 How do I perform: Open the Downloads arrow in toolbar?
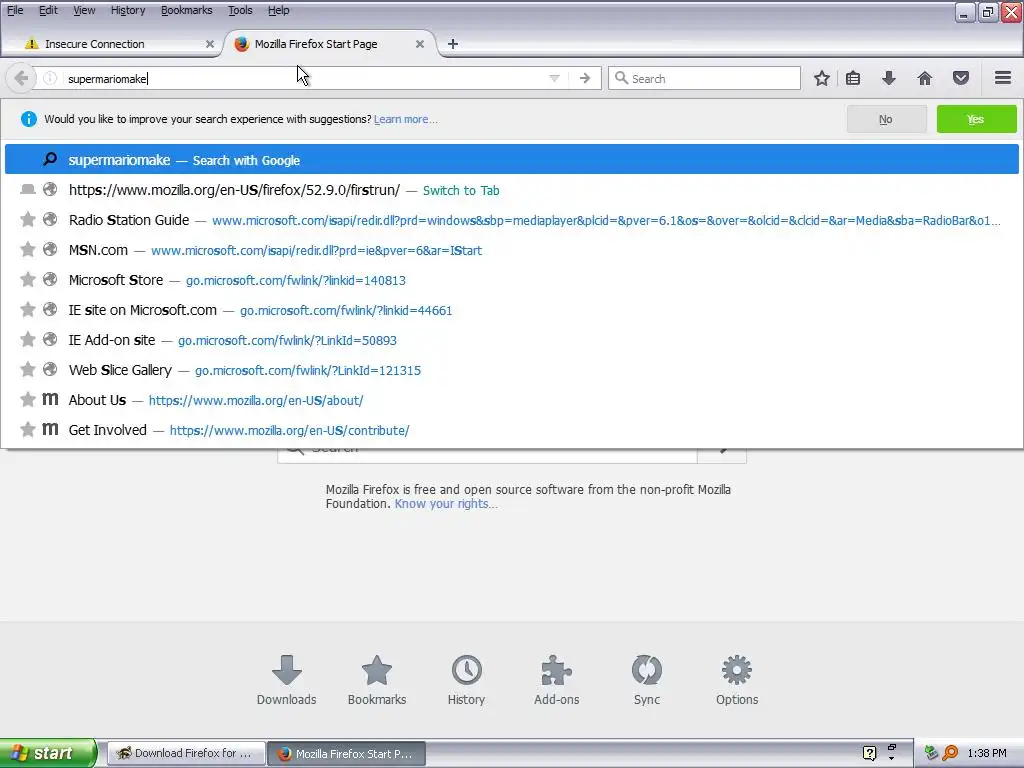(x=888, y=78)
